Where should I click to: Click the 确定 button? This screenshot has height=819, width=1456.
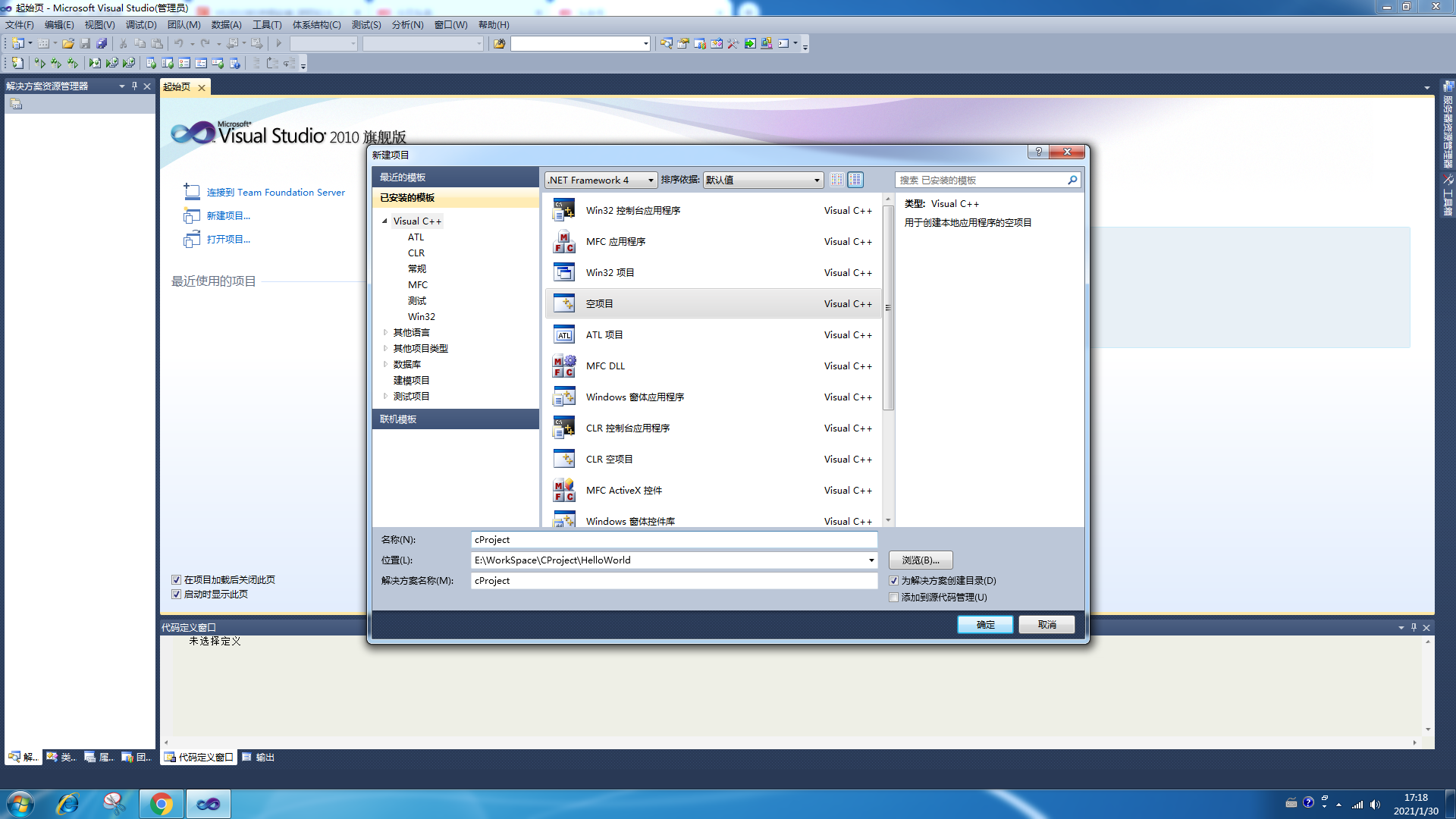tap(985, 625)
